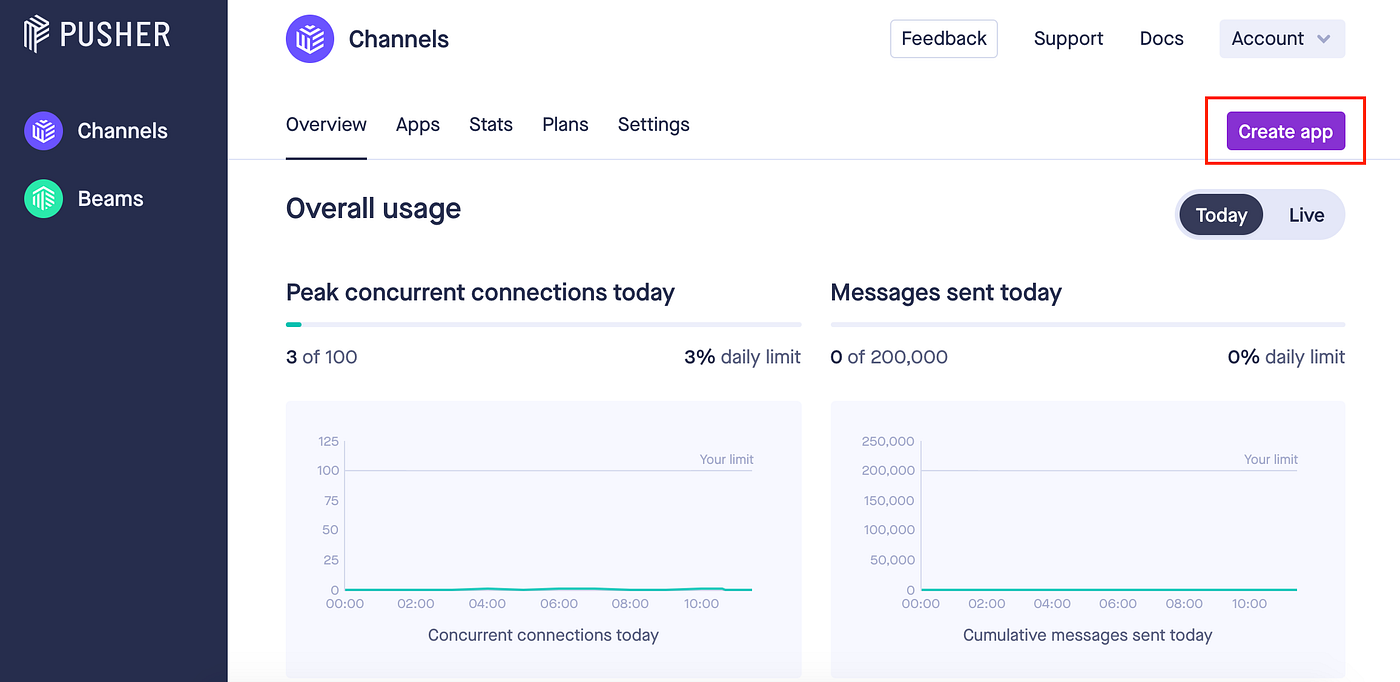Screen dimensions: 1400x682
Task: Open the Support link
Action: (1068, 39)
